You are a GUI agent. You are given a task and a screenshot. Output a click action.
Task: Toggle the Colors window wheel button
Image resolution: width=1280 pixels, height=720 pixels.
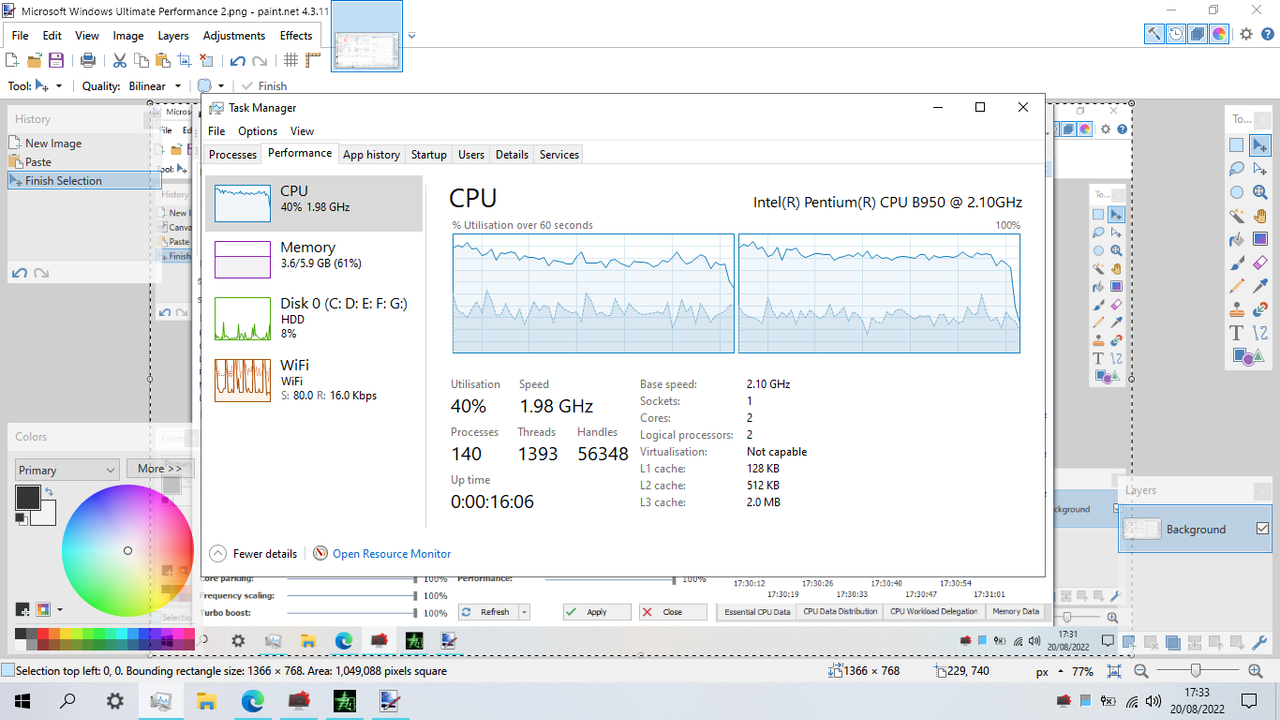coord(1219,34)
